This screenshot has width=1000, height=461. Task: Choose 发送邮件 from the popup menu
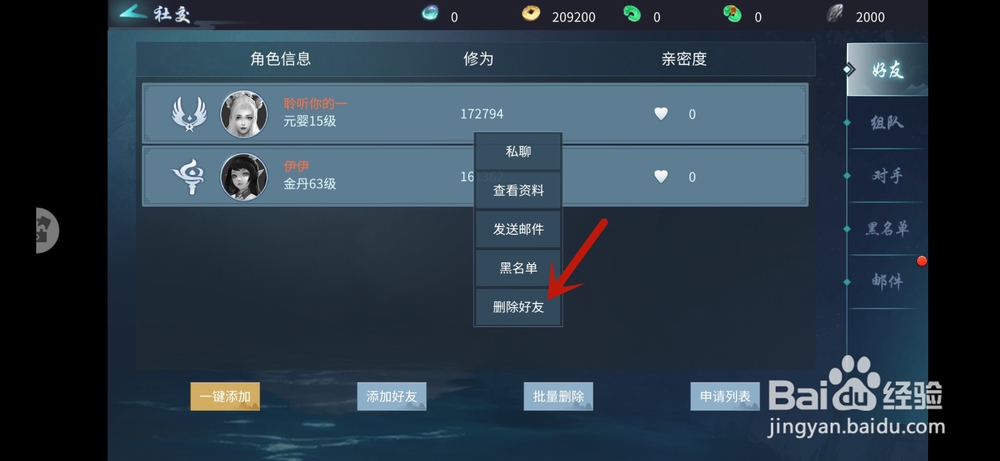[518, 229]
